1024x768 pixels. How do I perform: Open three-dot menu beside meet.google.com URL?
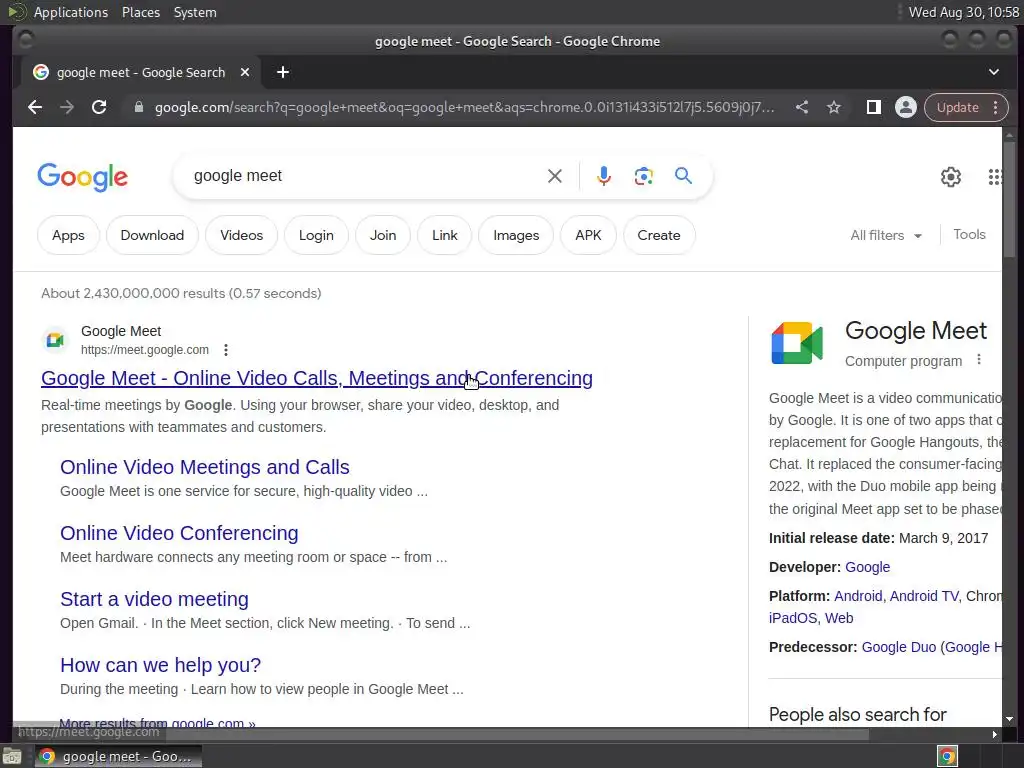click(x=226, y=350)
